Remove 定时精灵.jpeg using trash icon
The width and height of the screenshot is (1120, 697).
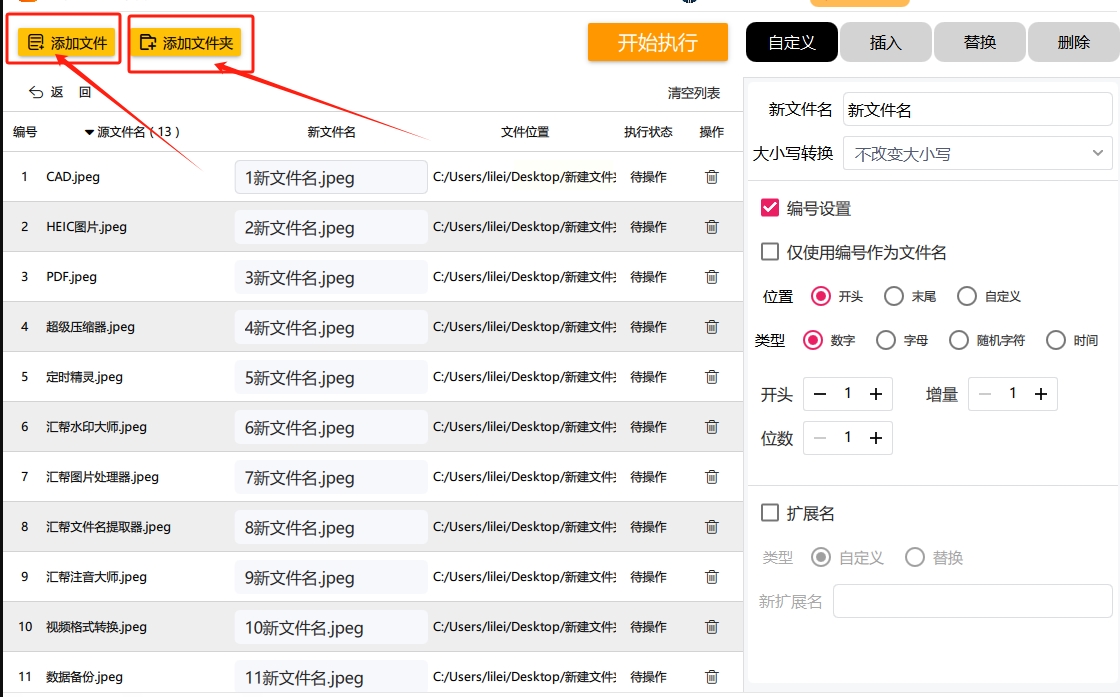click(711, 377)
